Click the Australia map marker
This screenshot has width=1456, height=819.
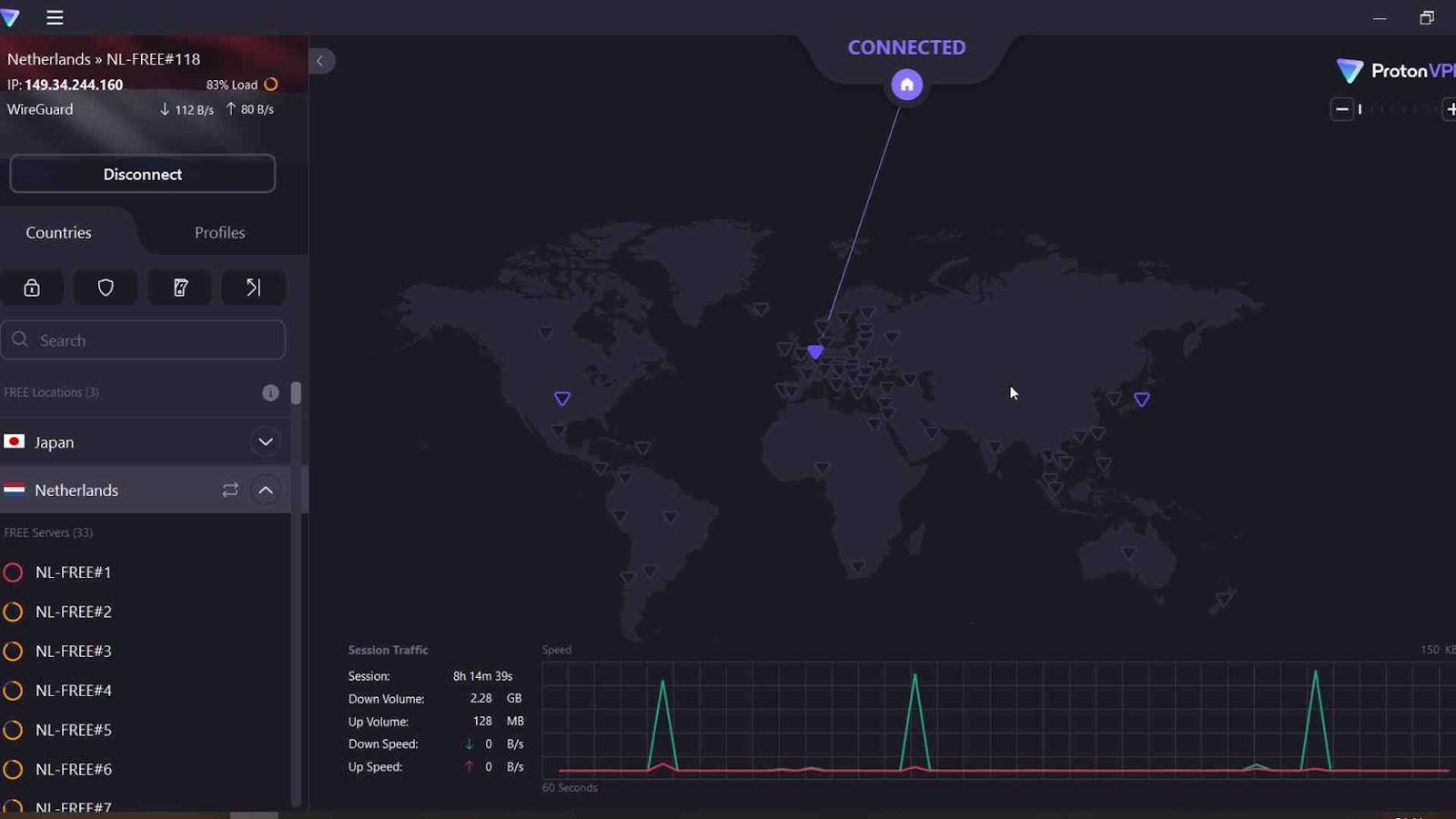1129,552
